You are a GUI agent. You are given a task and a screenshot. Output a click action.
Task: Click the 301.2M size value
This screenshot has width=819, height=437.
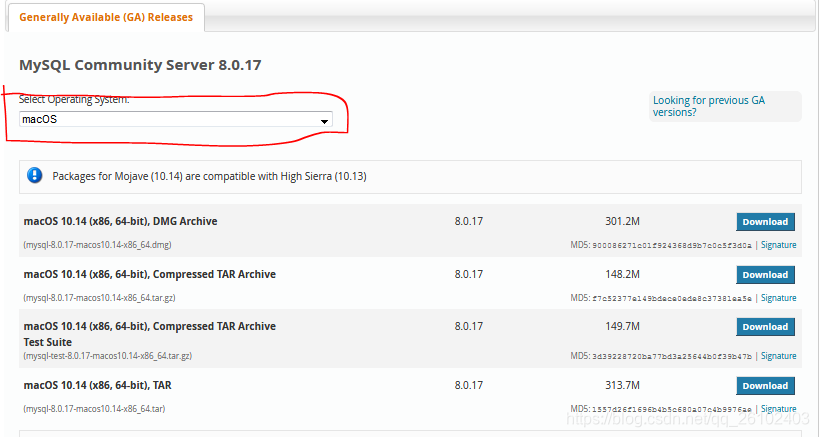click(622, 221)
